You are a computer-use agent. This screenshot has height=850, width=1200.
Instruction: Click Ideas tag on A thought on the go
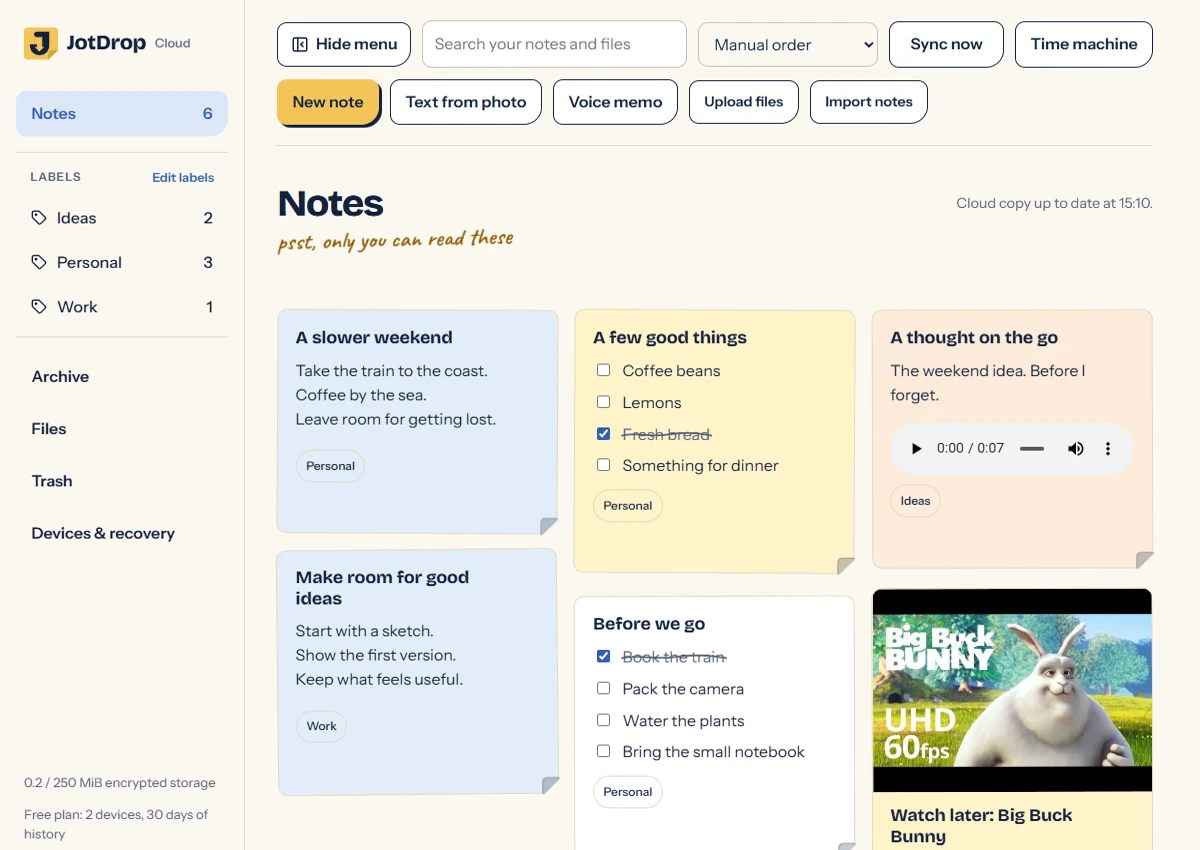pos(915,501)
